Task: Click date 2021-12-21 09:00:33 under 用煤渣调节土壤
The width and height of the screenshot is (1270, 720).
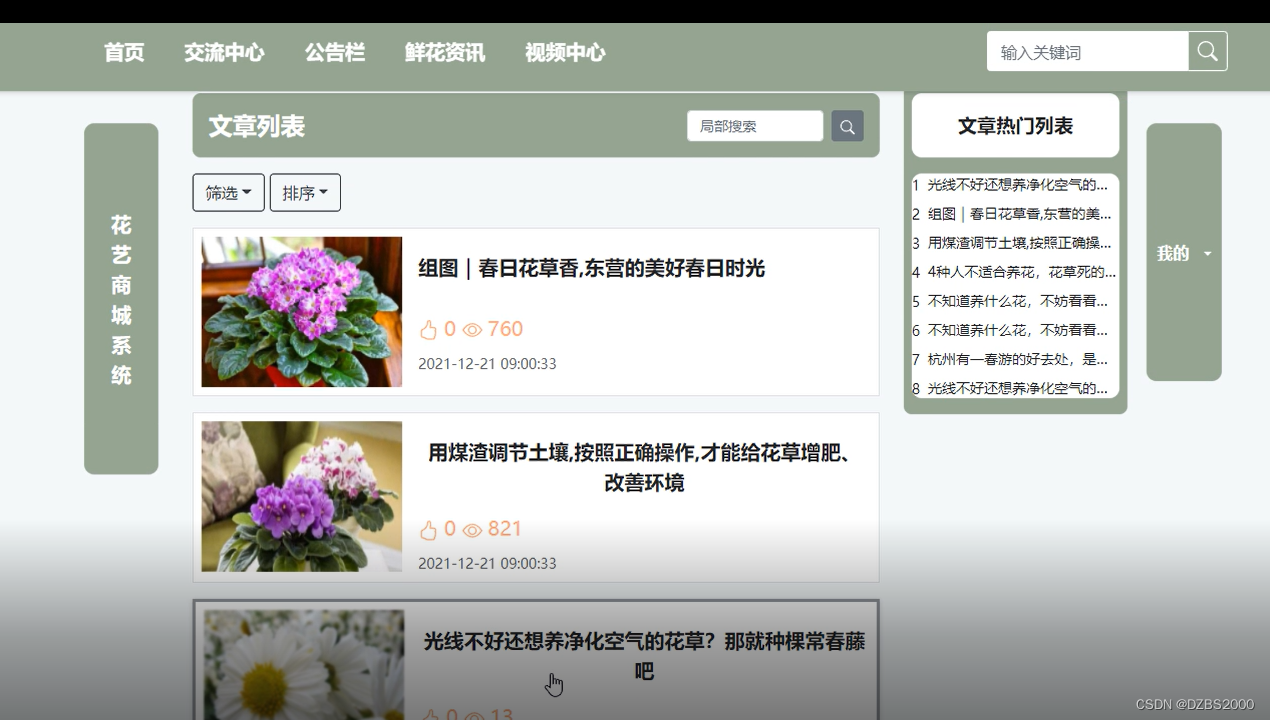Action: pos(487,564)
